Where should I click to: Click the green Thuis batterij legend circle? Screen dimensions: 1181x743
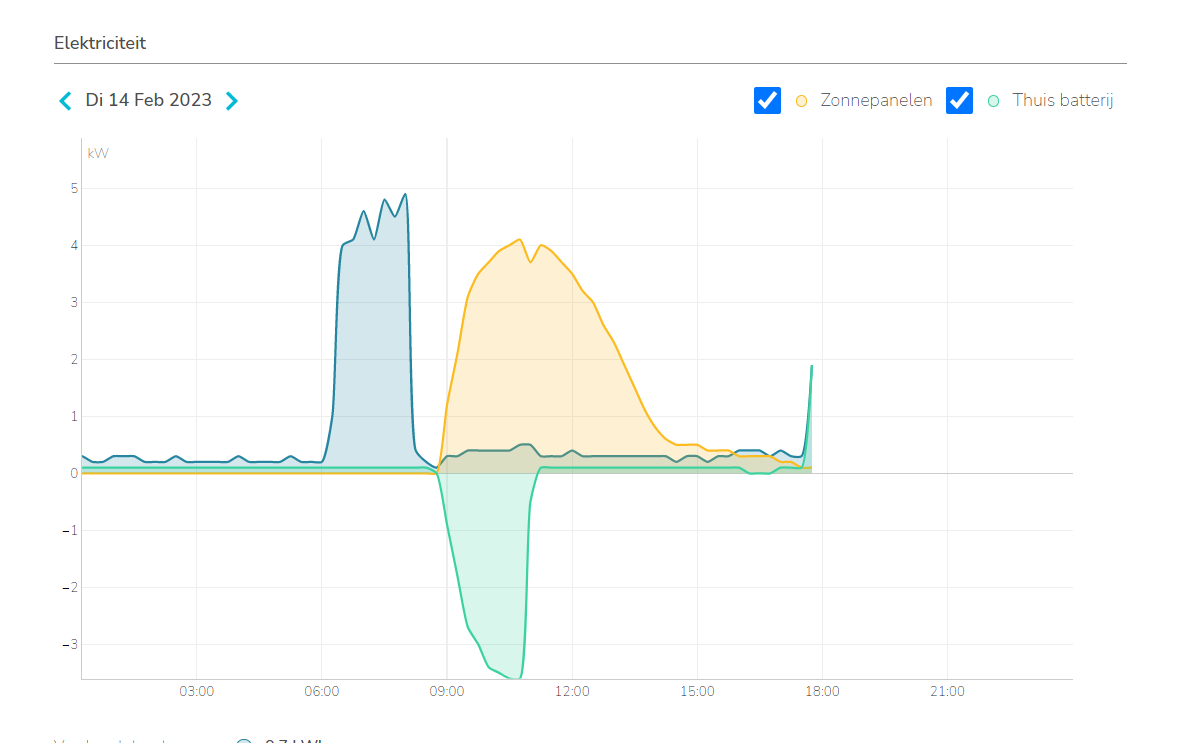click(x=993, y=100)
